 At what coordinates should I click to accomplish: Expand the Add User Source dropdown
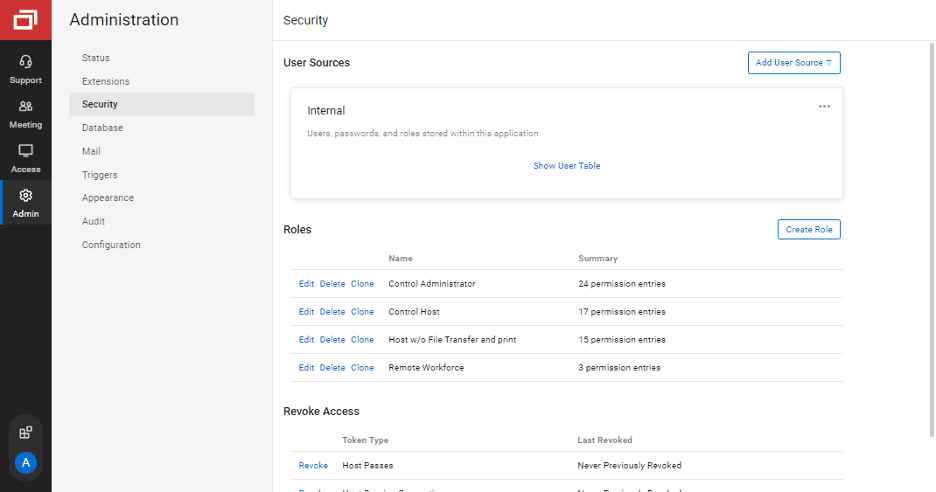click(794, 63)
